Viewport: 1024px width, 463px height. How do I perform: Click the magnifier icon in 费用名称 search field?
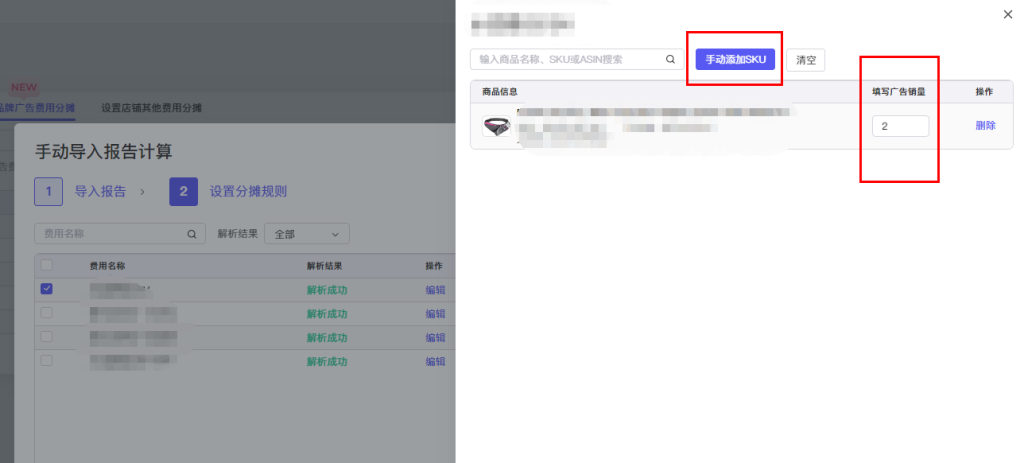[191, 234]
